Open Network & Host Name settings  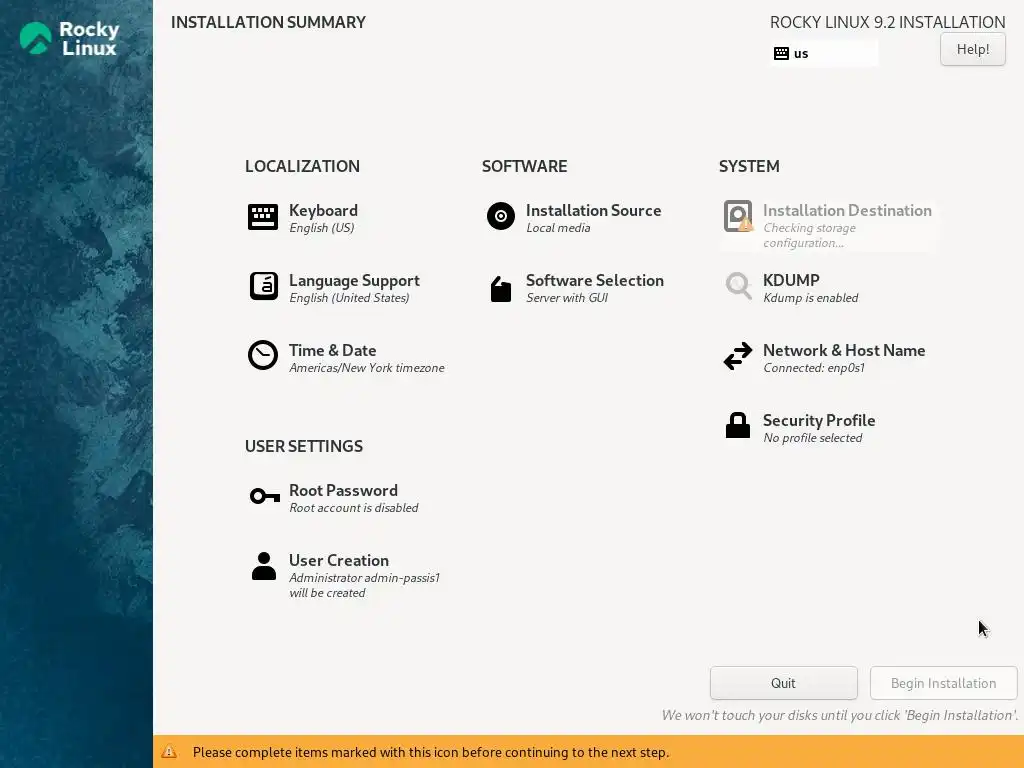[844, 350]
